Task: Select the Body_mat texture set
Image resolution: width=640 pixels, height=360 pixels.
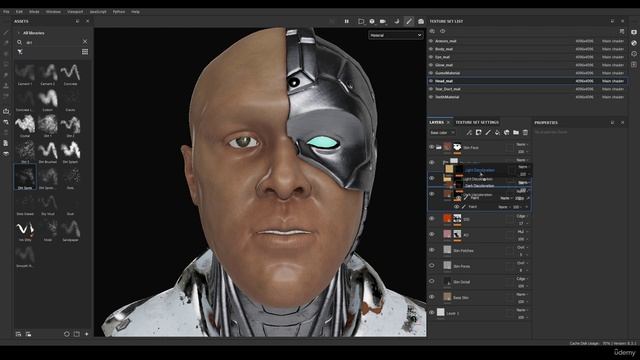Action: 527,49
